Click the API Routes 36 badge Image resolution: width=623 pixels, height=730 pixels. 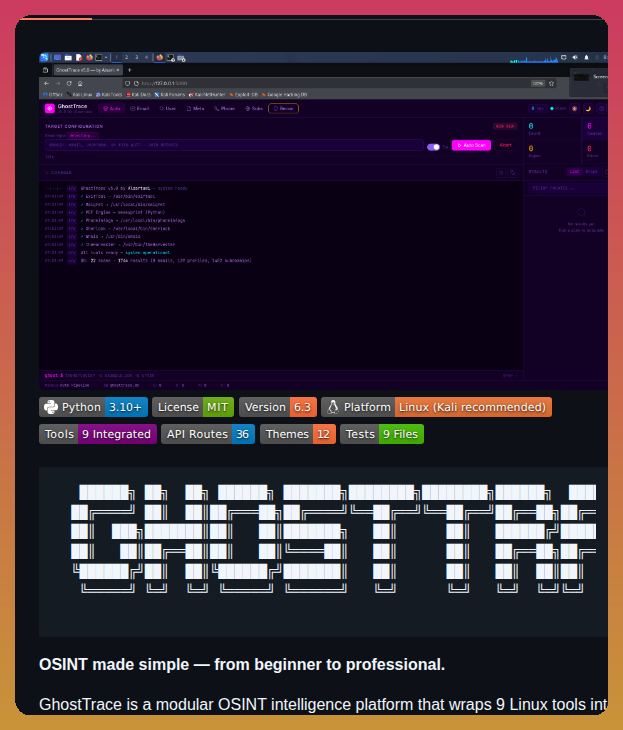[208, 434]
